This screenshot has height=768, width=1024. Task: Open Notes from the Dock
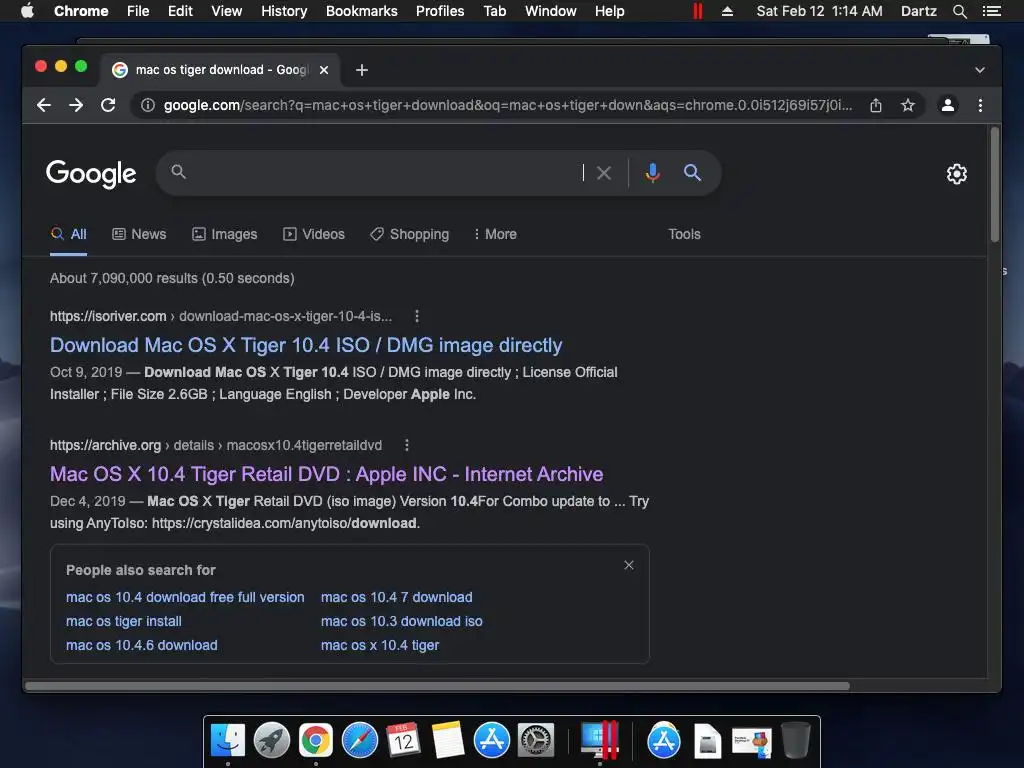[447, 740]
